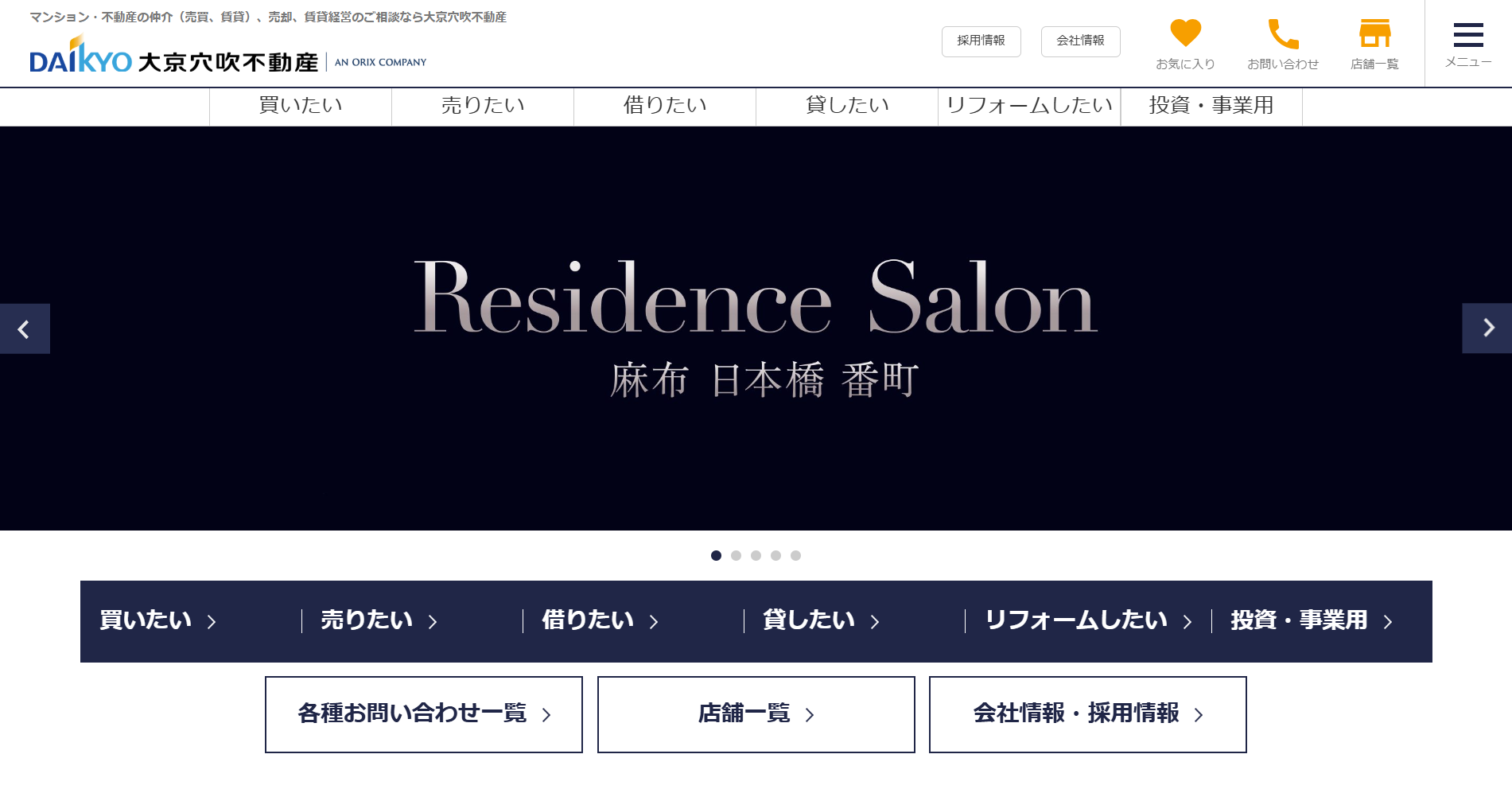The width and height of the screenshot is (1512, 793).
Task: Click the 会社情報 button
Action: coord(1080,41)
